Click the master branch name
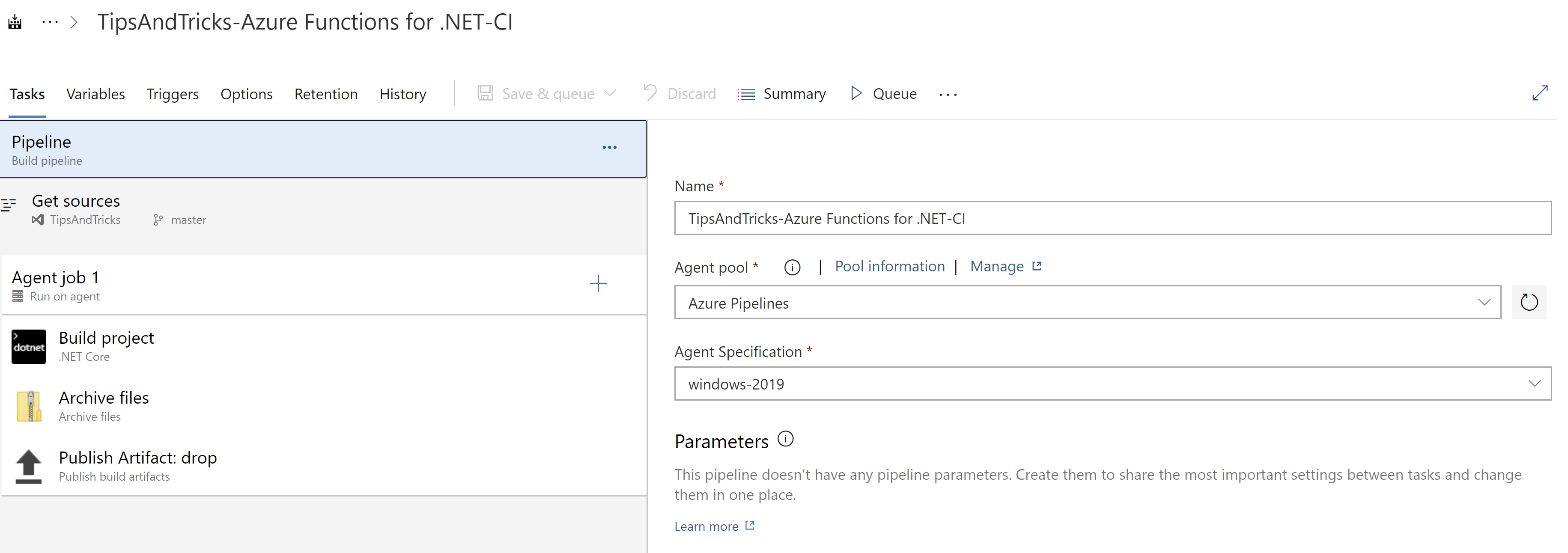This screenshot has width=1568, height=553. (188, 220)
